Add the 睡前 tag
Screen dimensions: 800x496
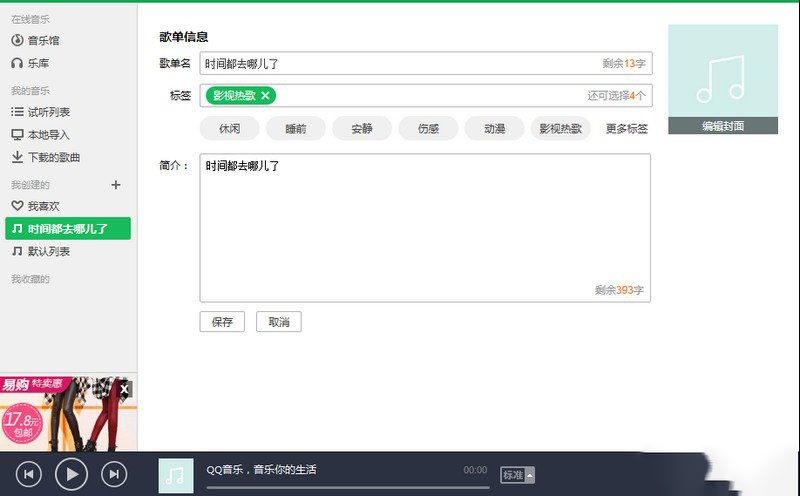pos(296,129)
